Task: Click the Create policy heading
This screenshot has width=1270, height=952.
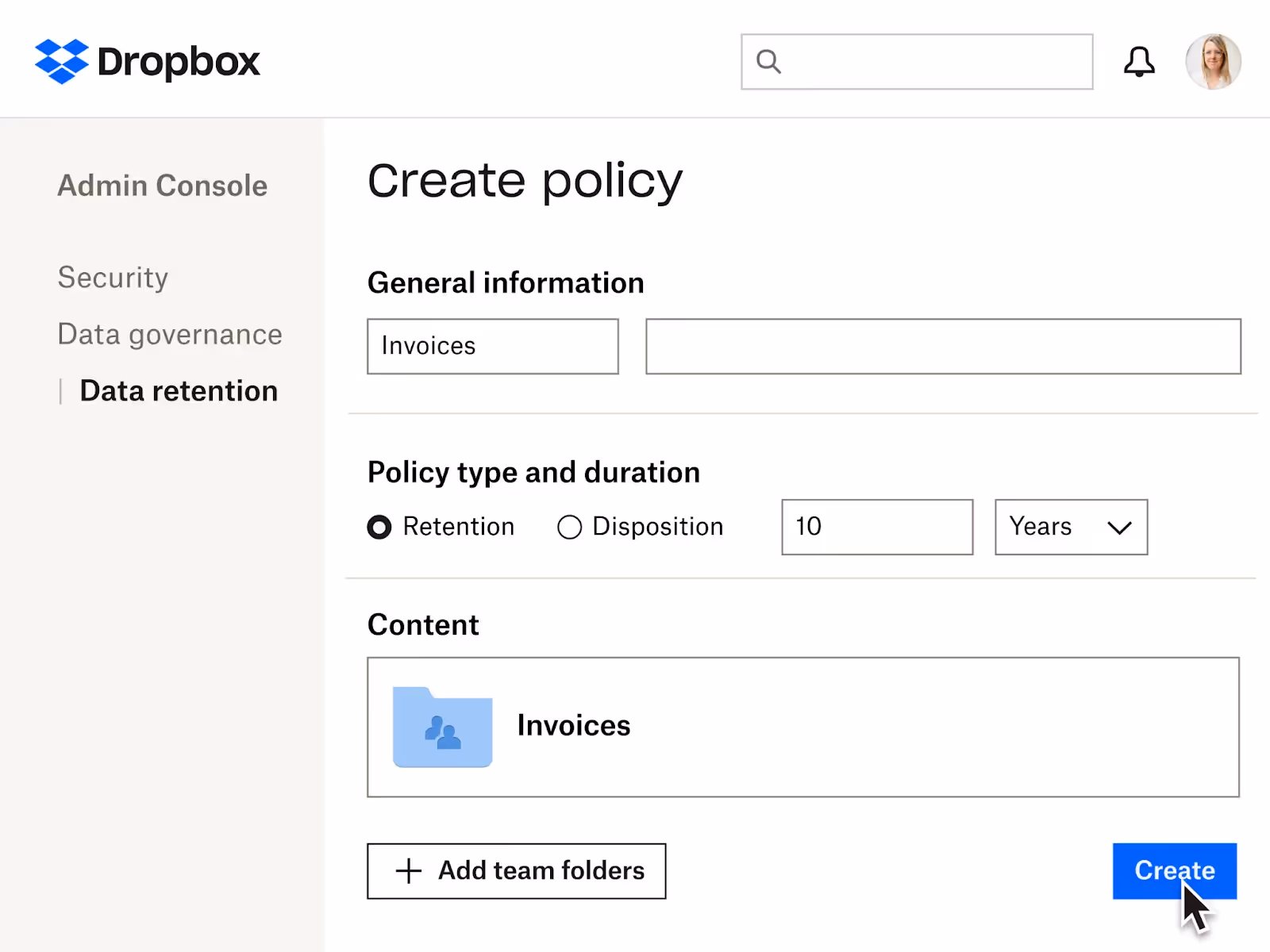Action: pyautogui.click(x=525, y=181)
